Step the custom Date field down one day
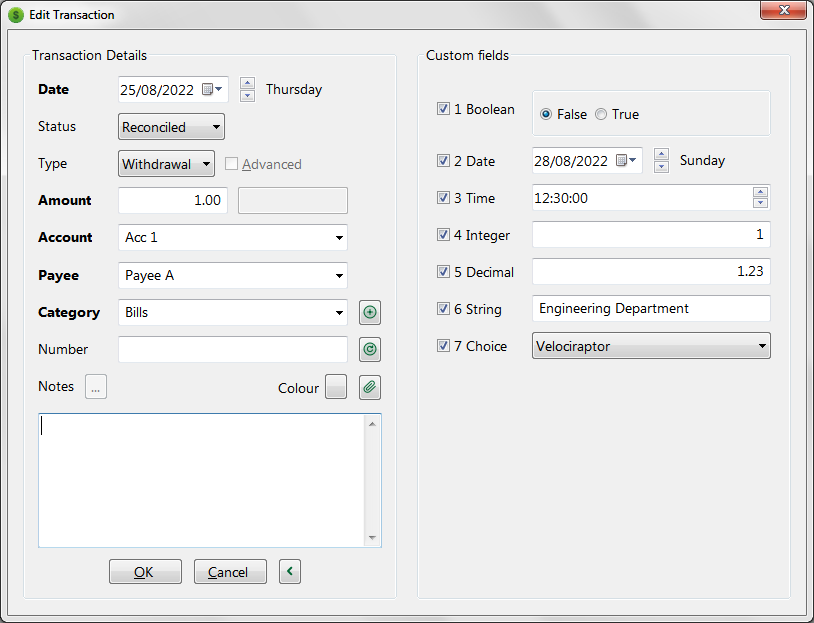The height and width of the screenshot is (623, 814). pos(660,165)
